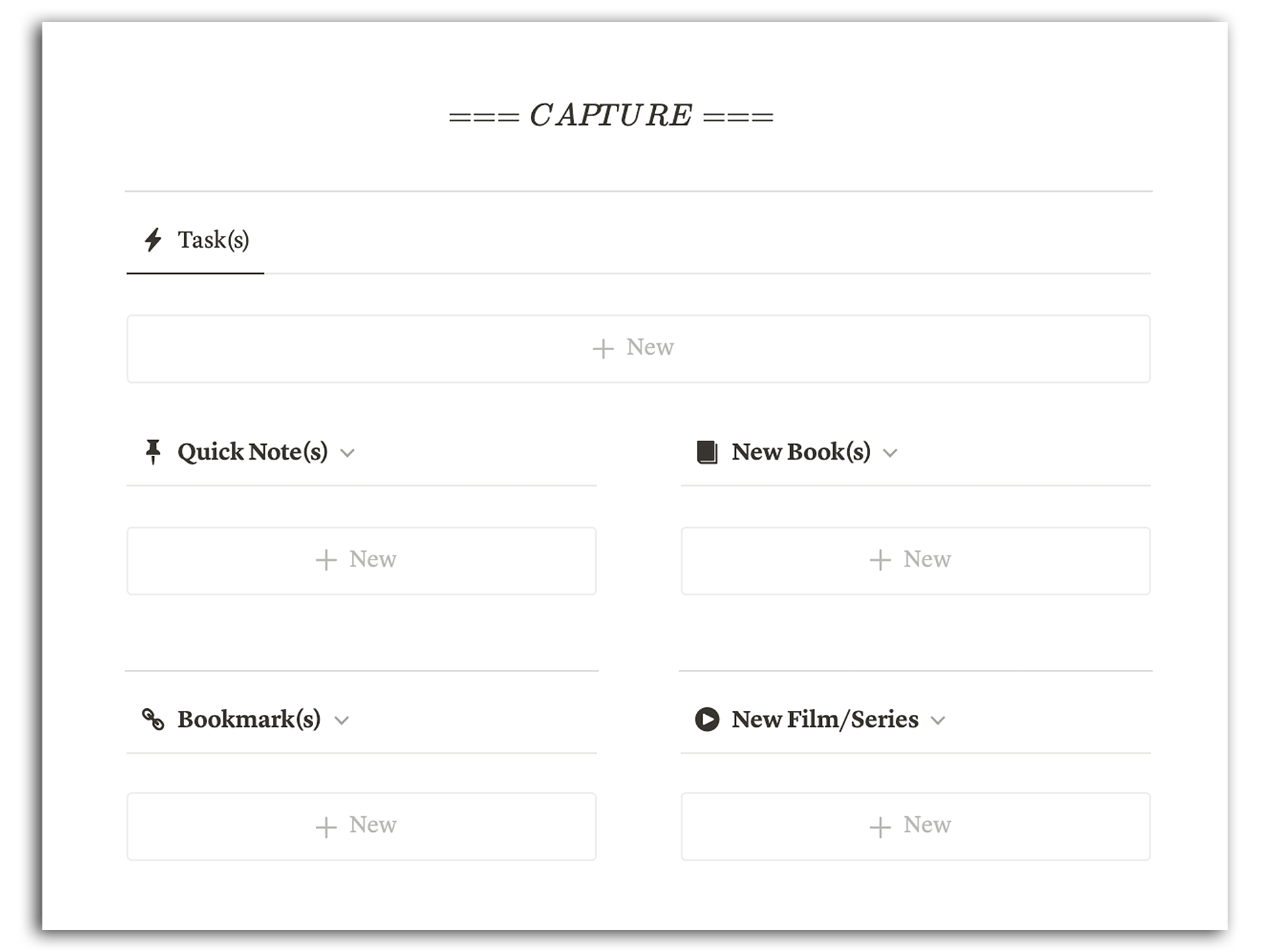Create a new task with the wide New button
Image resolution: width=1270 pixels, height=952 pixels.
pyautogui.click(x=638, y=349)
